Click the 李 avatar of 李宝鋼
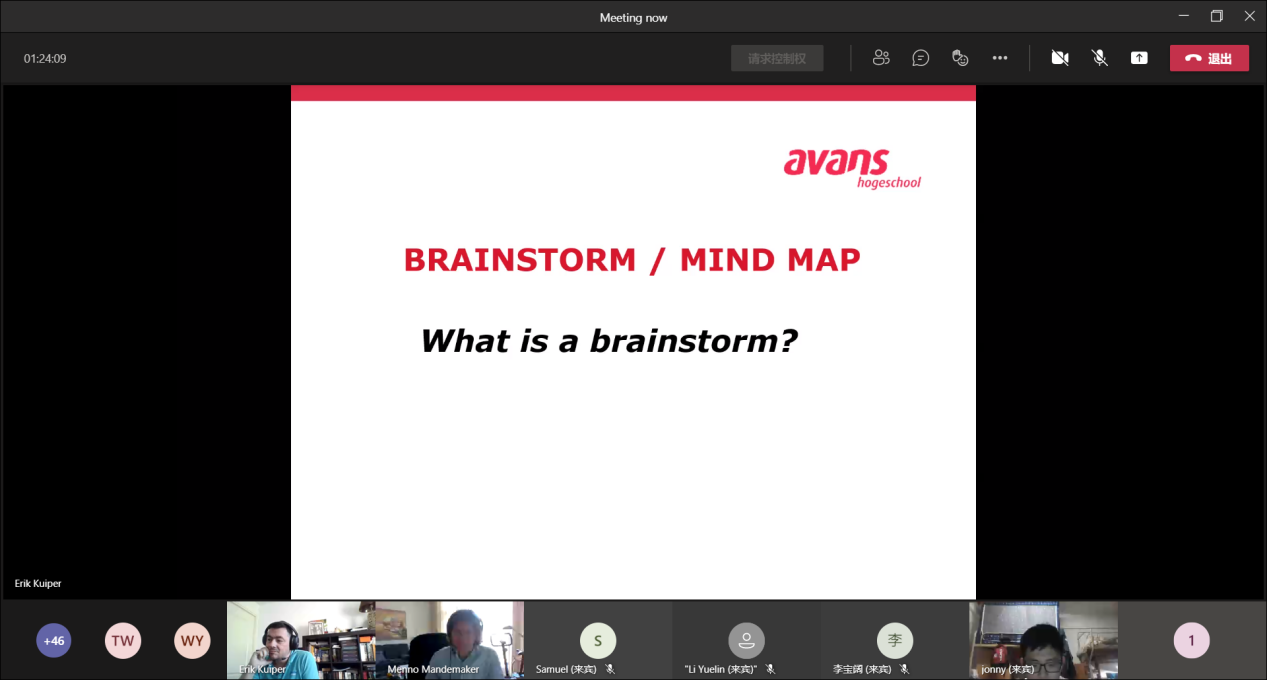This screenshot has width=1267, height=680. tap(894, 640)
